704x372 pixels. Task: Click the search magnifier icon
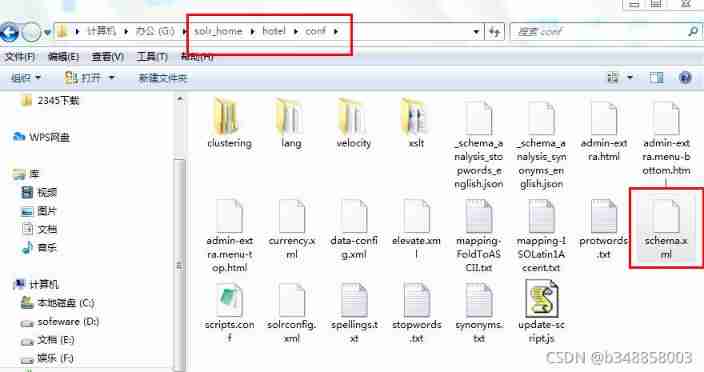click(693, 31)
